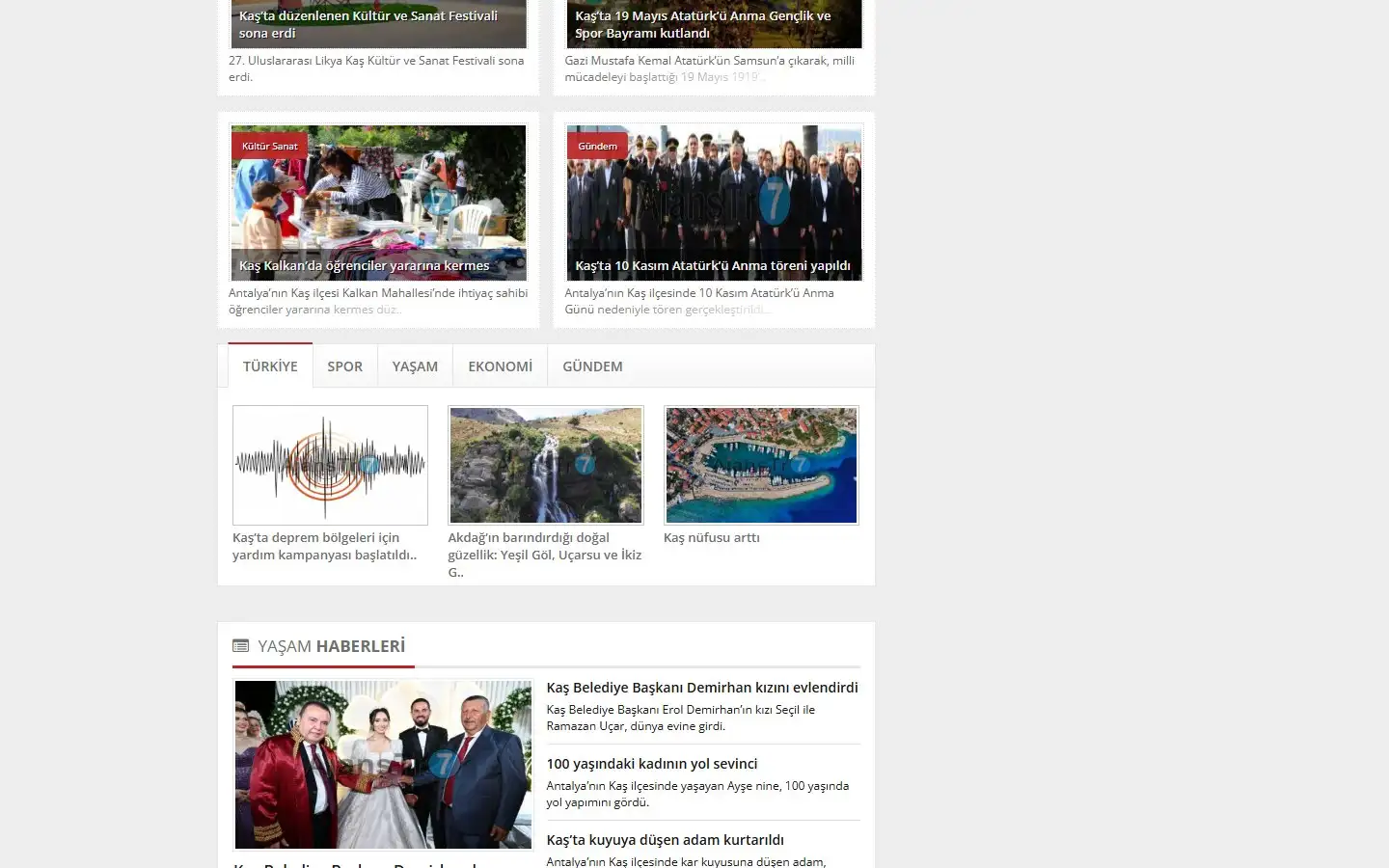Open Kaş Kalkan'da öğrenciler yararına kermes photo

click(x=379, y=203)
